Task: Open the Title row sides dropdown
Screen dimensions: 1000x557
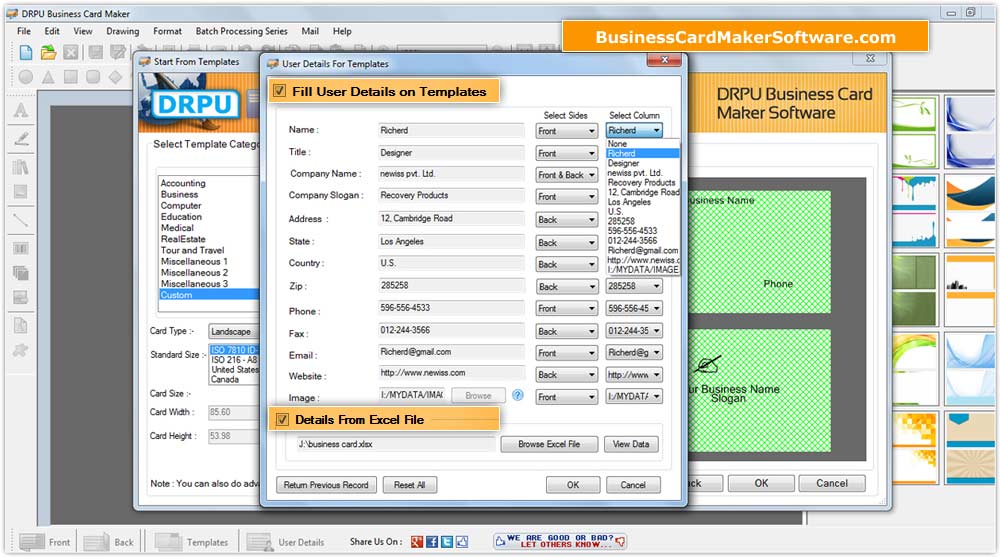Action: 566,153
